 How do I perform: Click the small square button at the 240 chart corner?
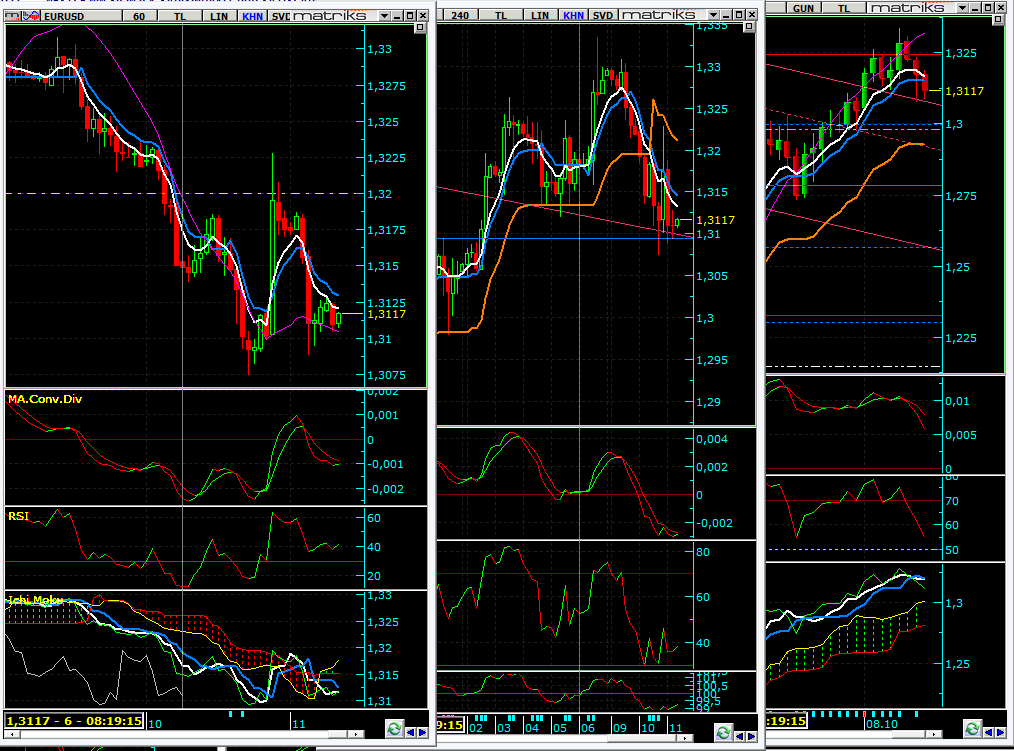pos(749,27)
